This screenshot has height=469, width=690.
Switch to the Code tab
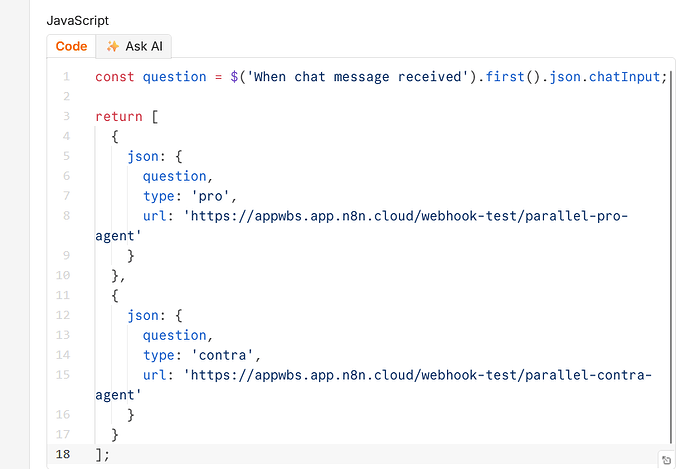click(x=71, y=46)
